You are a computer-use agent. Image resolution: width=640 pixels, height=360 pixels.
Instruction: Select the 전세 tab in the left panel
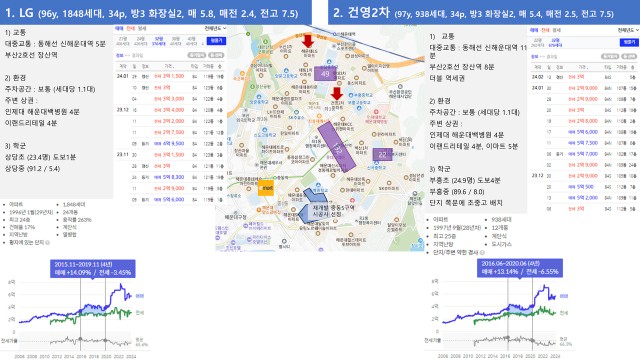[x=131, y=29]
